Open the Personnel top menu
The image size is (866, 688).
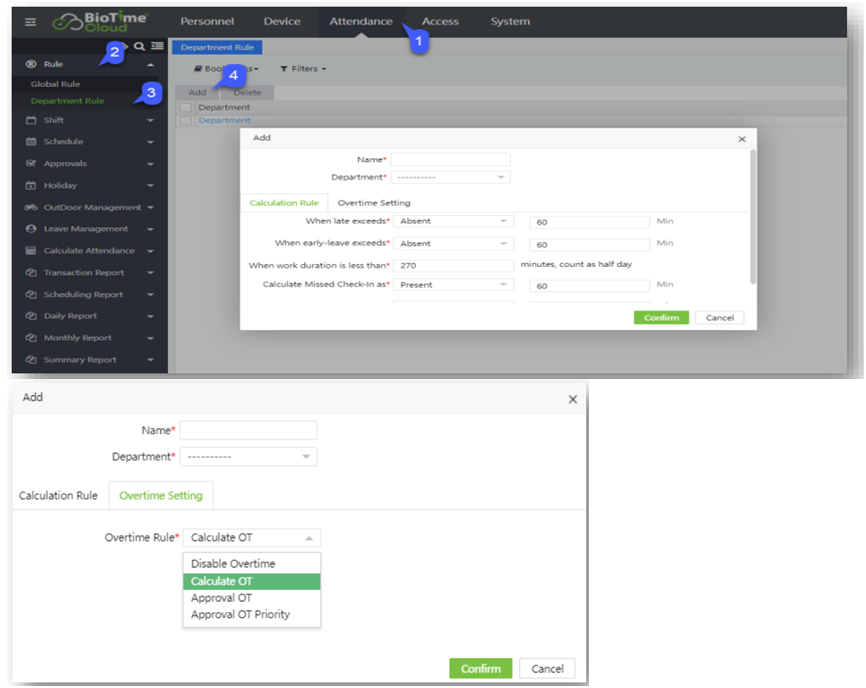pos(207,21)
